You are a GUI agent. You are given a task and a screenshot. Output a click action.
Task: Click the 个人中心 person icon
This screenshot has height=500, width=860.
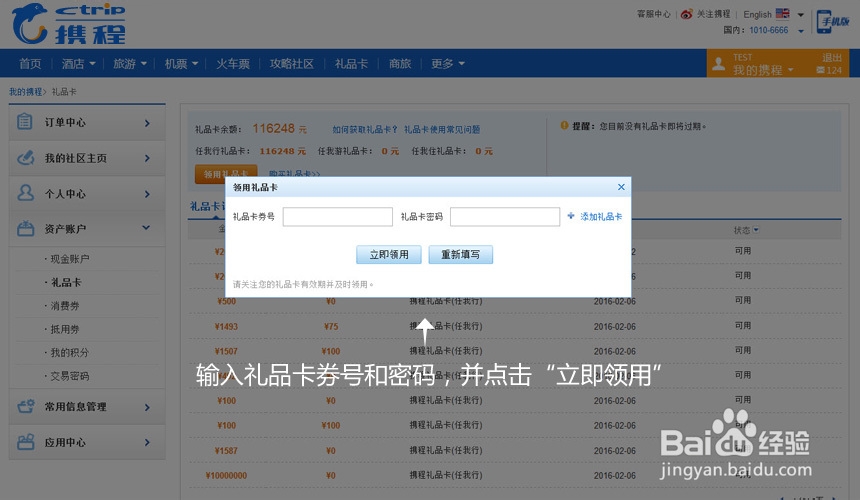[x=25, y=193]
